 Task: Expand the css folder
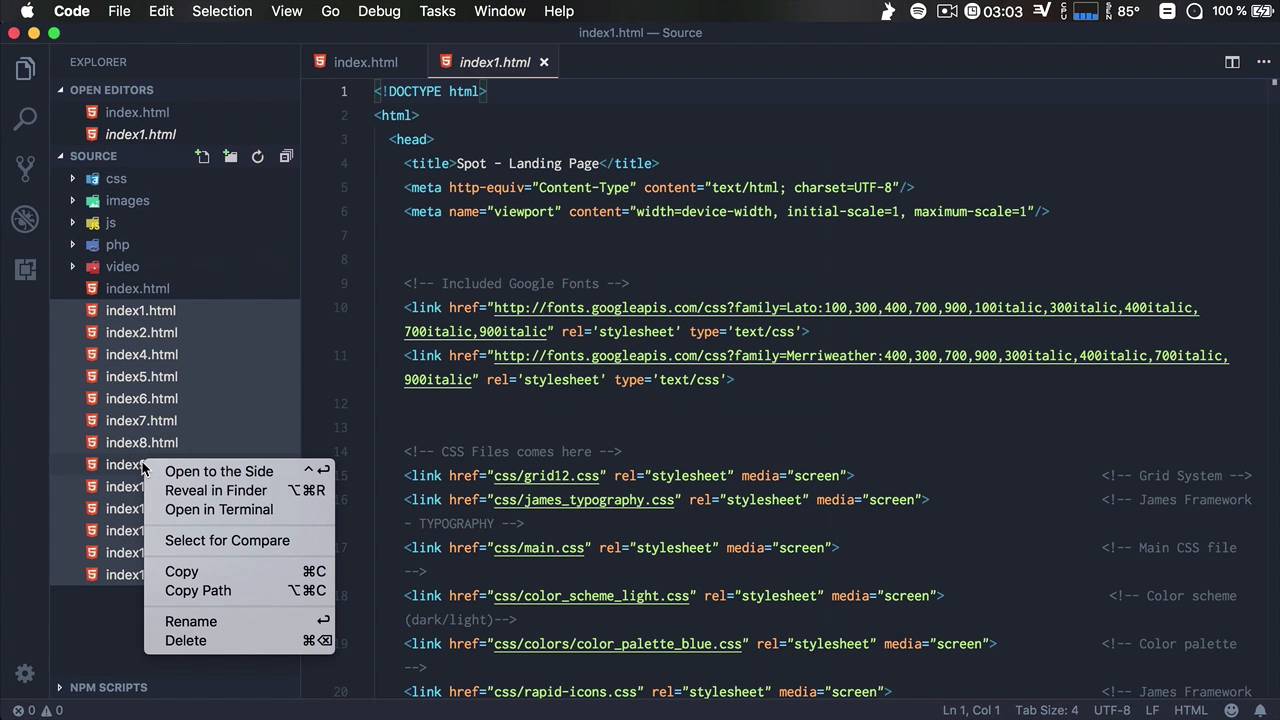click(x=116, y=179)
